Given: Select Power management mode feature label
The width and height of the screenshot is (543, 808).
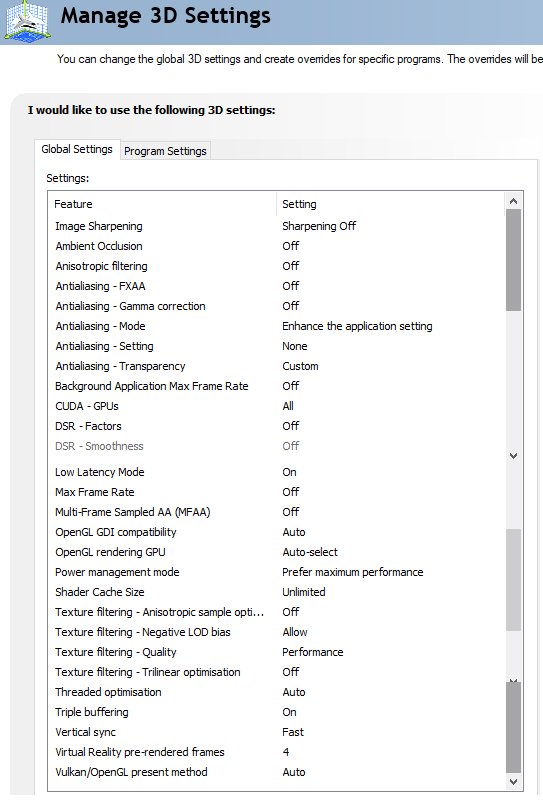Looking at the screenshot, I should 117,572.
